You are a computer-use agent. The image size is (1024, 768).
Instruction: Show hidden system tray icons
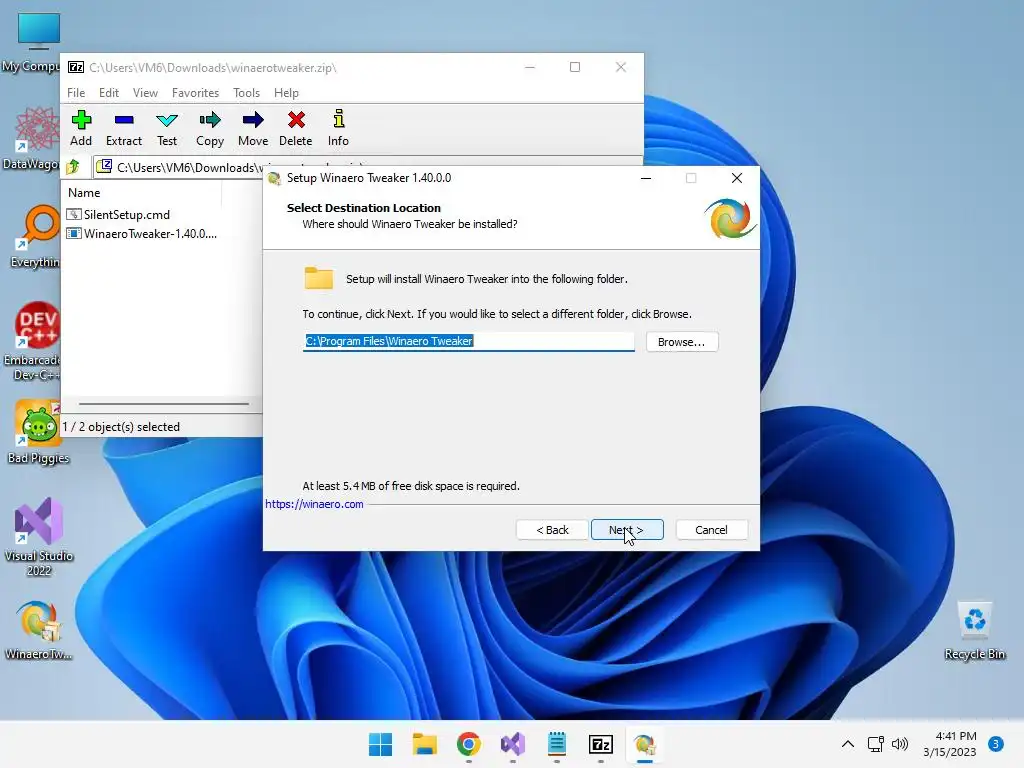coord(848,744)
